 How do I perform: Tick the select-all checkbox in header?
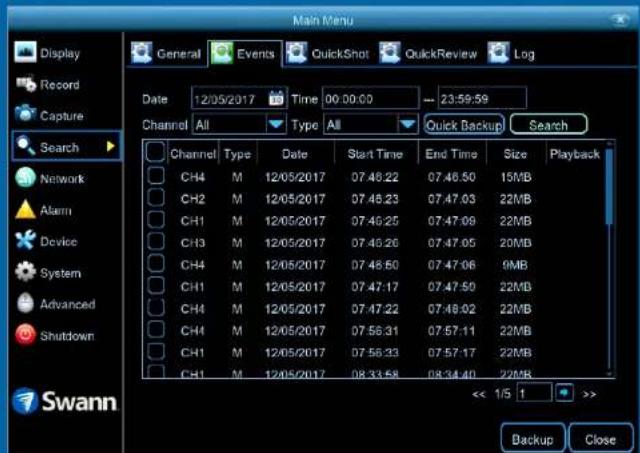156,151
